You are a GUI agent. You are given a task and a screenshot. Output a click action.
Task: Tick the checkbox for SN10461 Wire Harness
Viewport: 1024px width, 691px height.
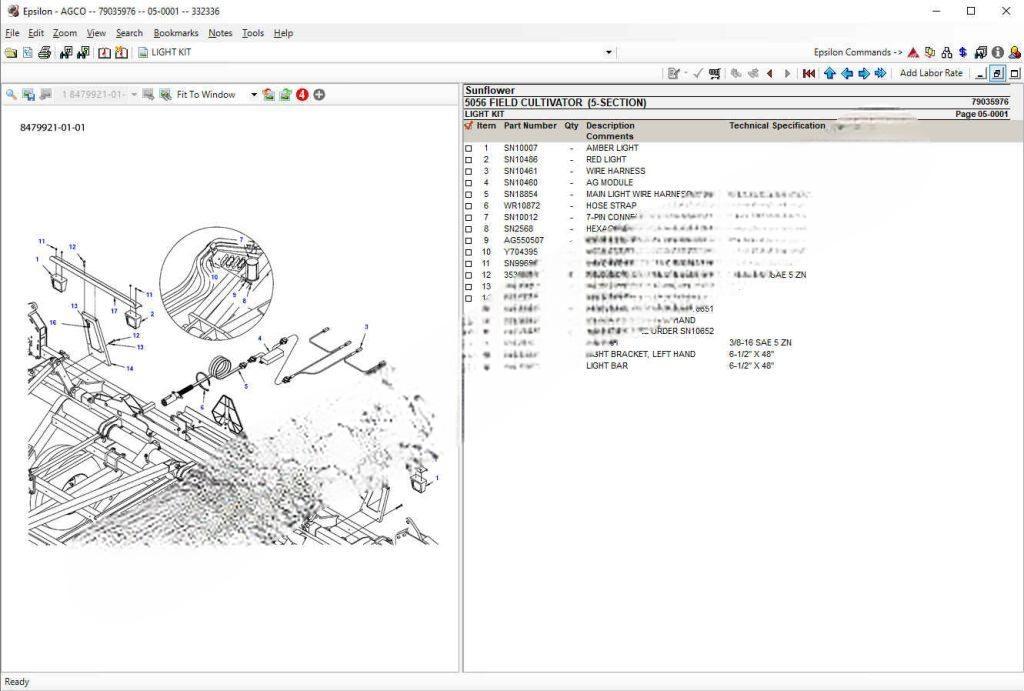click(x=469, y=172)
